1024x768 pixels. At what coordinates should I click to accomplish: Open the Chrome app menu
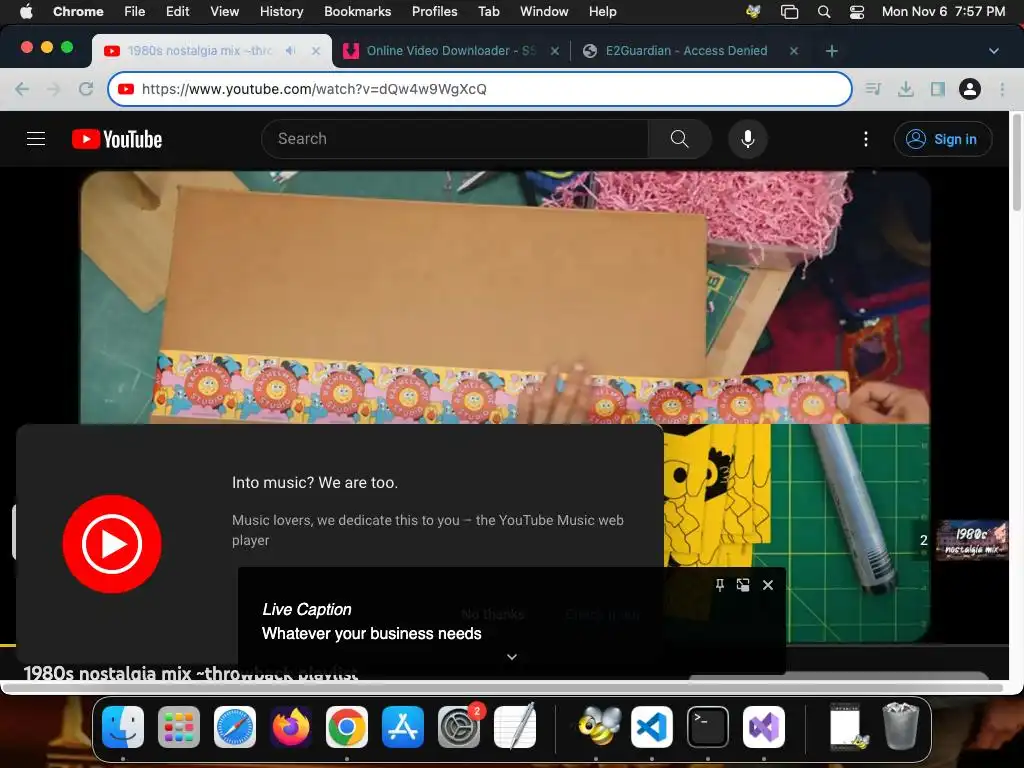point(78,11)
